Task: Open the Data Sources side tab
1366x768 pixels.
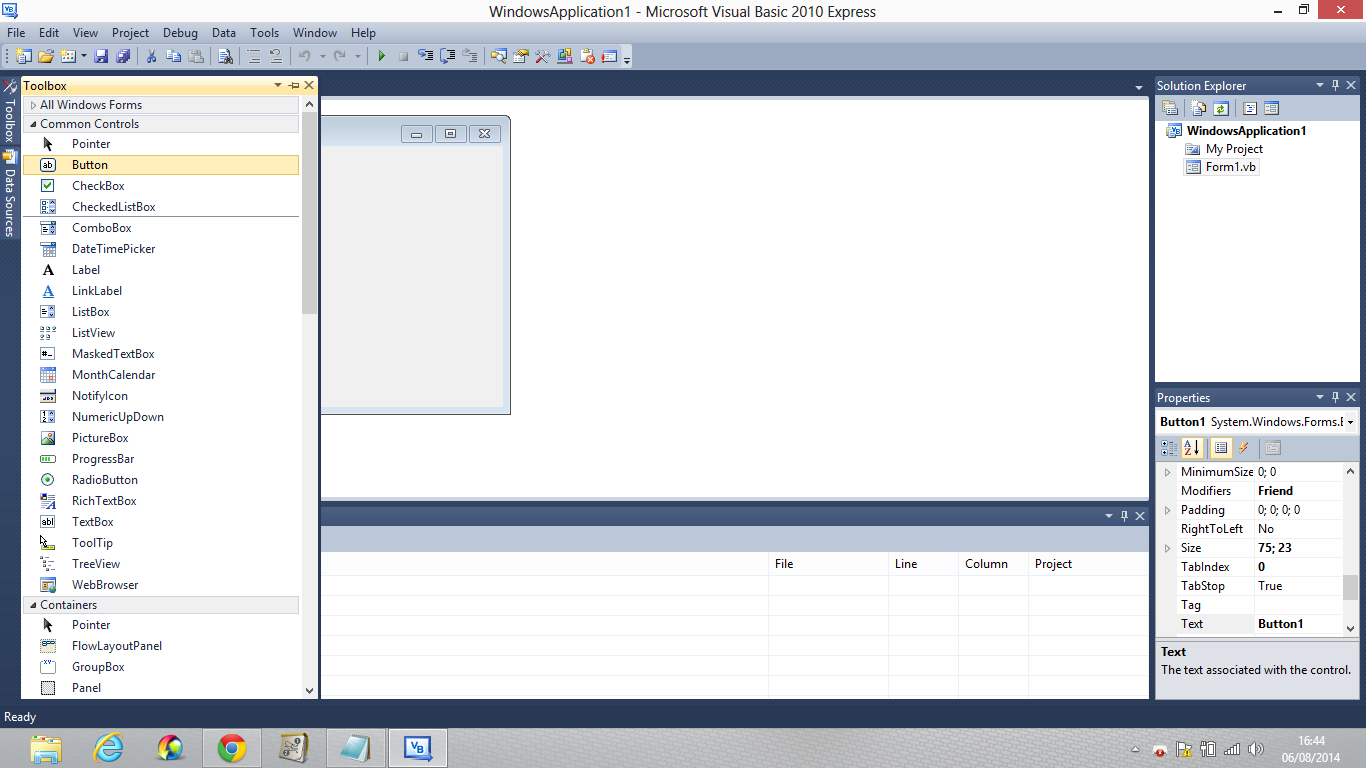Action: pyautogui.click(x=10, y=193)
